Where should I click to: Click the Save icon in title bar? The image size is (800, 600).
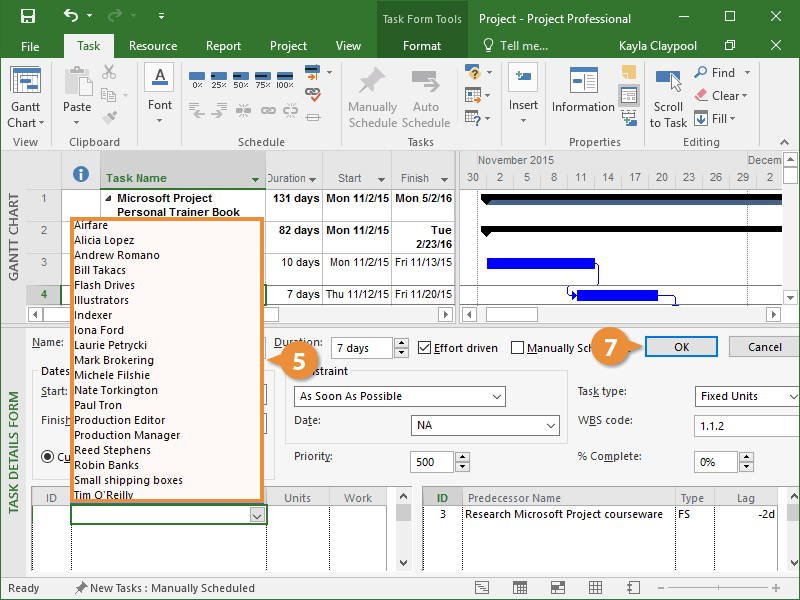pyautogui.click(x=27, y=17)
